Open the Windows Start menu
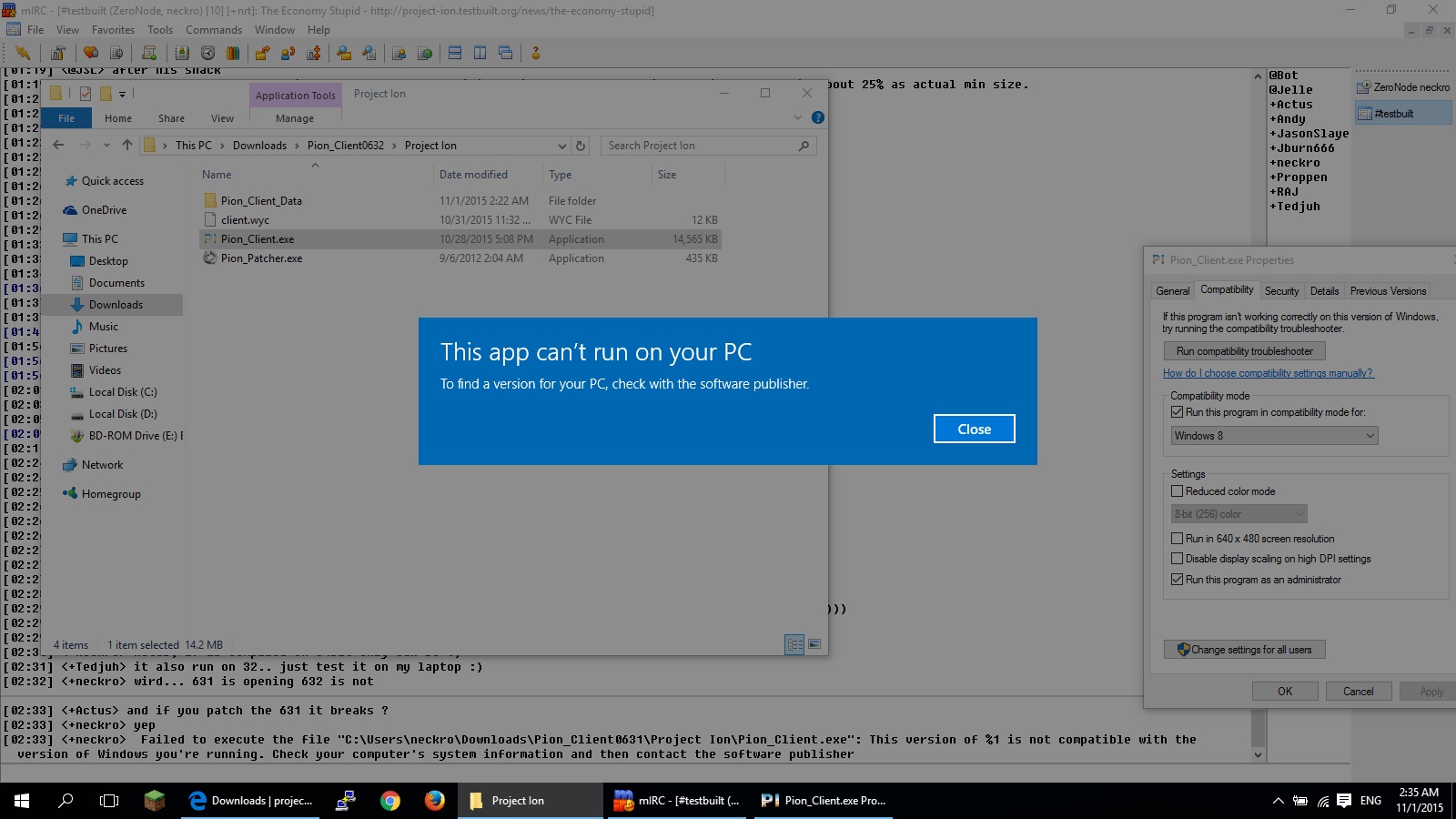This screenshot has width=1456, height=819. point(22,801)
